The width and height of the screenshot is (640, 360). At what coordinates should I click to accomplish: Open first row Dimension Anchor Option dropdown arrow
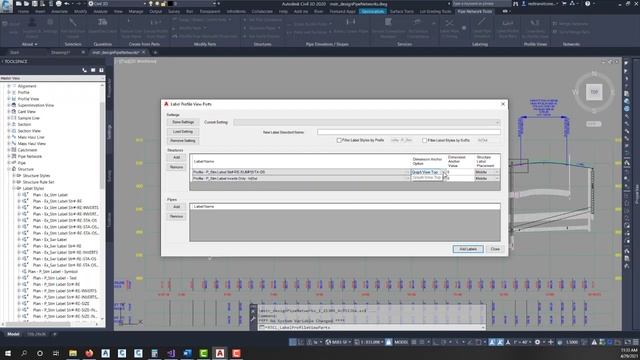[444, 172]
